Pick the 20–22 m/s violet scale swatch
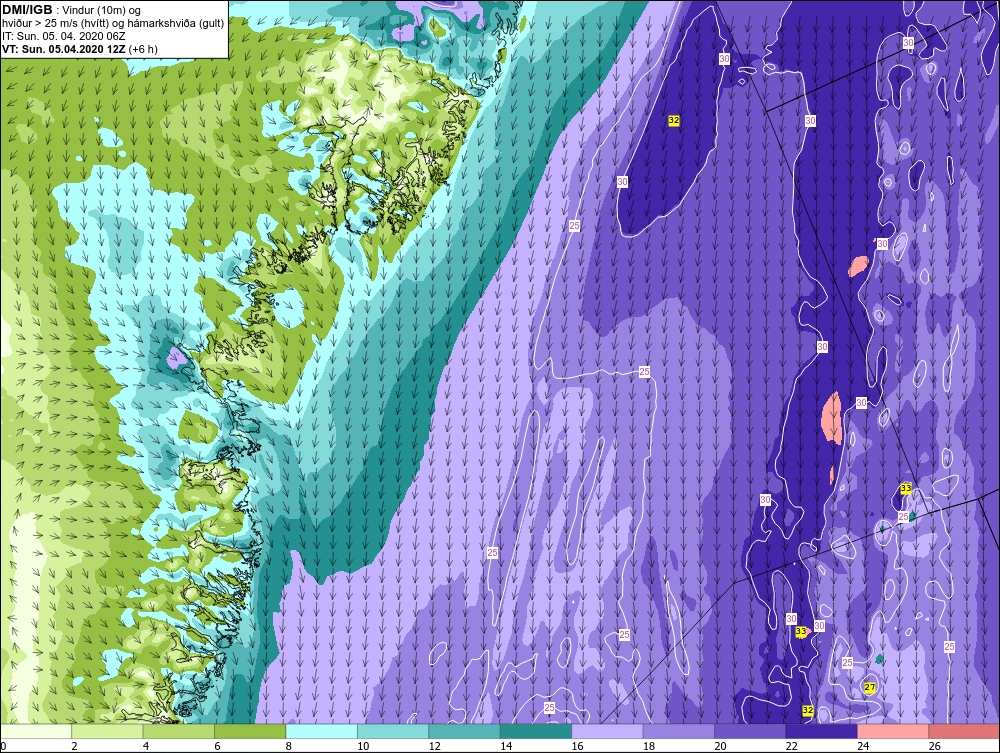1000x753 pixels. click(x=750, y=731)
